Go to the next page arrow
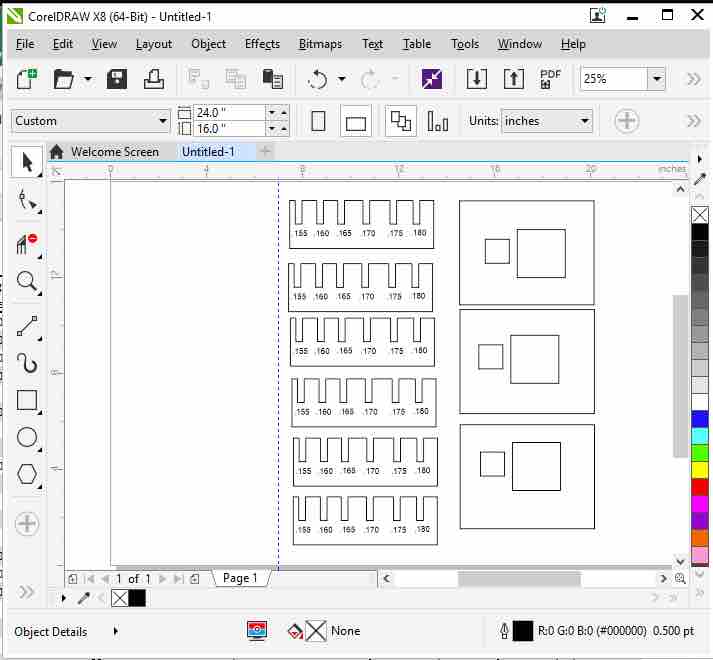The image size is (713, 660). (x=162, y=579)
